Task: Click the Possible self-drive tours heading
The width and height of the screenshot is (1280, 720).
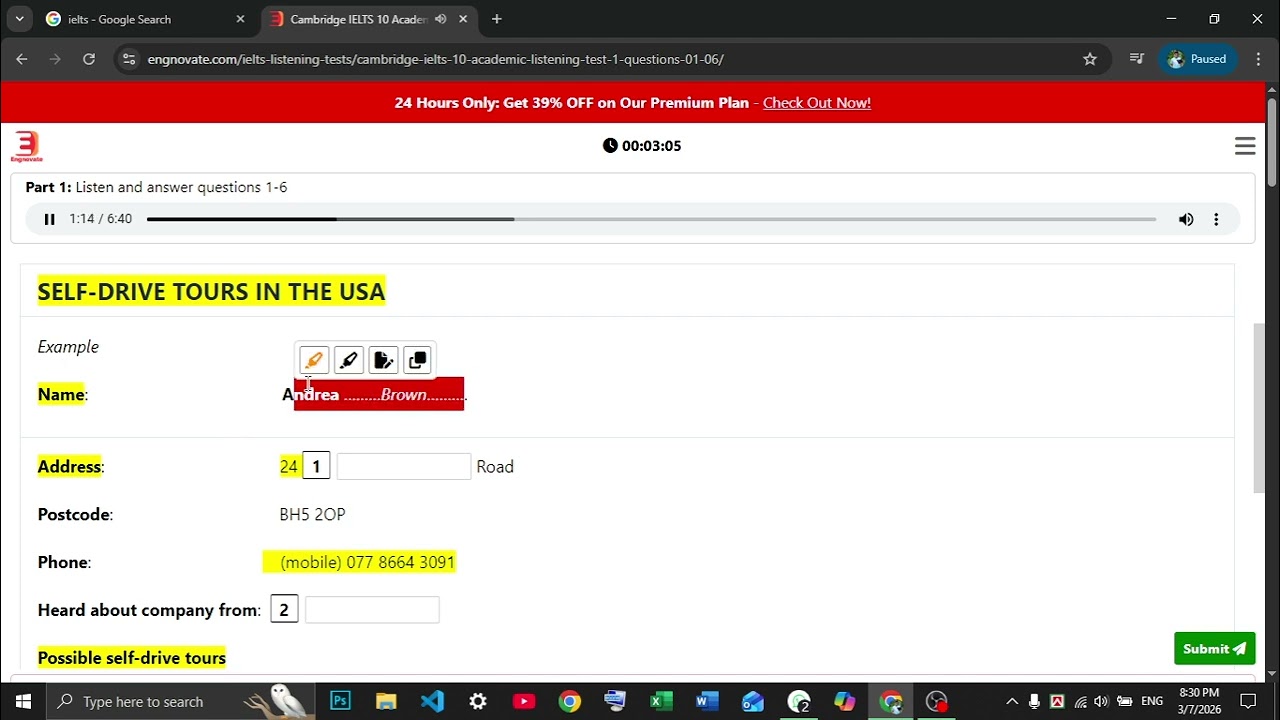Action: click(x=132, y=658)
